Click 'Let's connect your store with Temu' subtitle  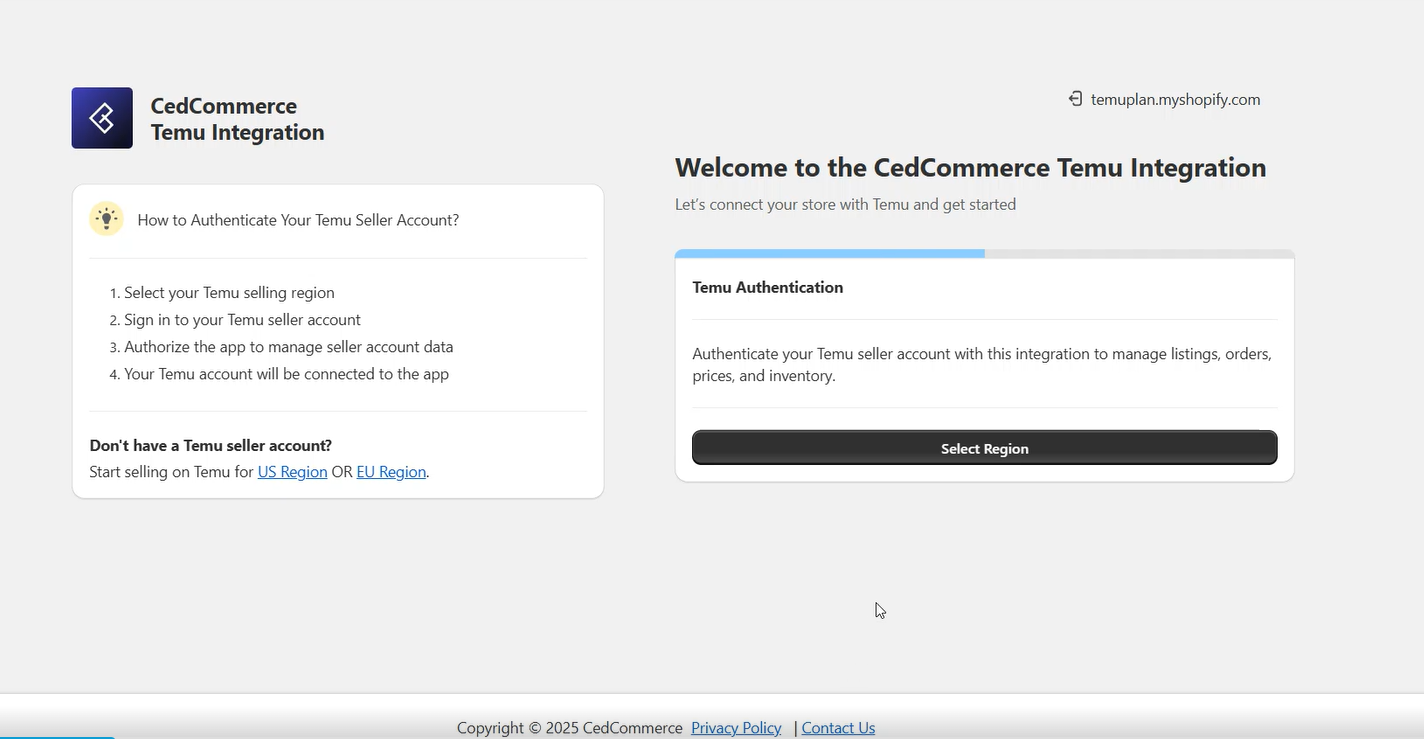[x=845, y=204]
